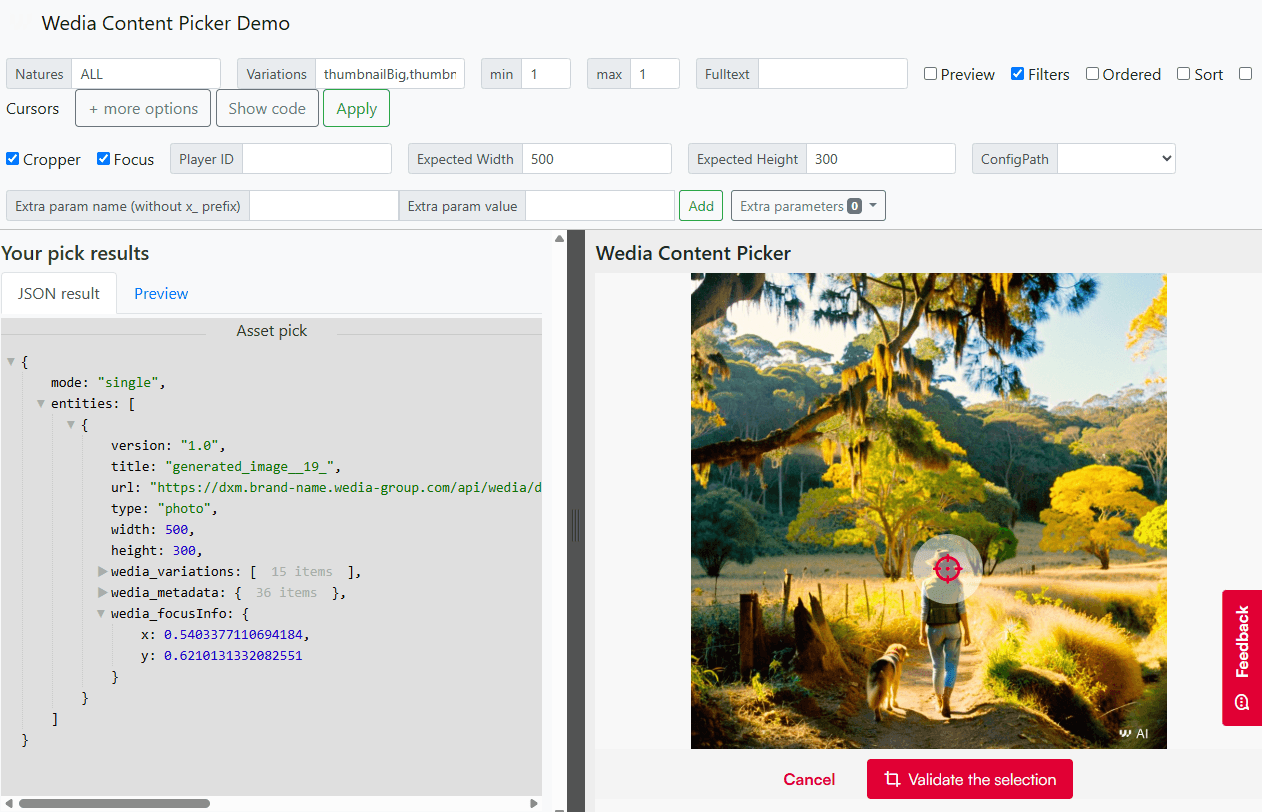Viewport: 1262px width, 812px height.
Task: Toggle the Cursors checkbox at far right
Action: point(1245,73)
